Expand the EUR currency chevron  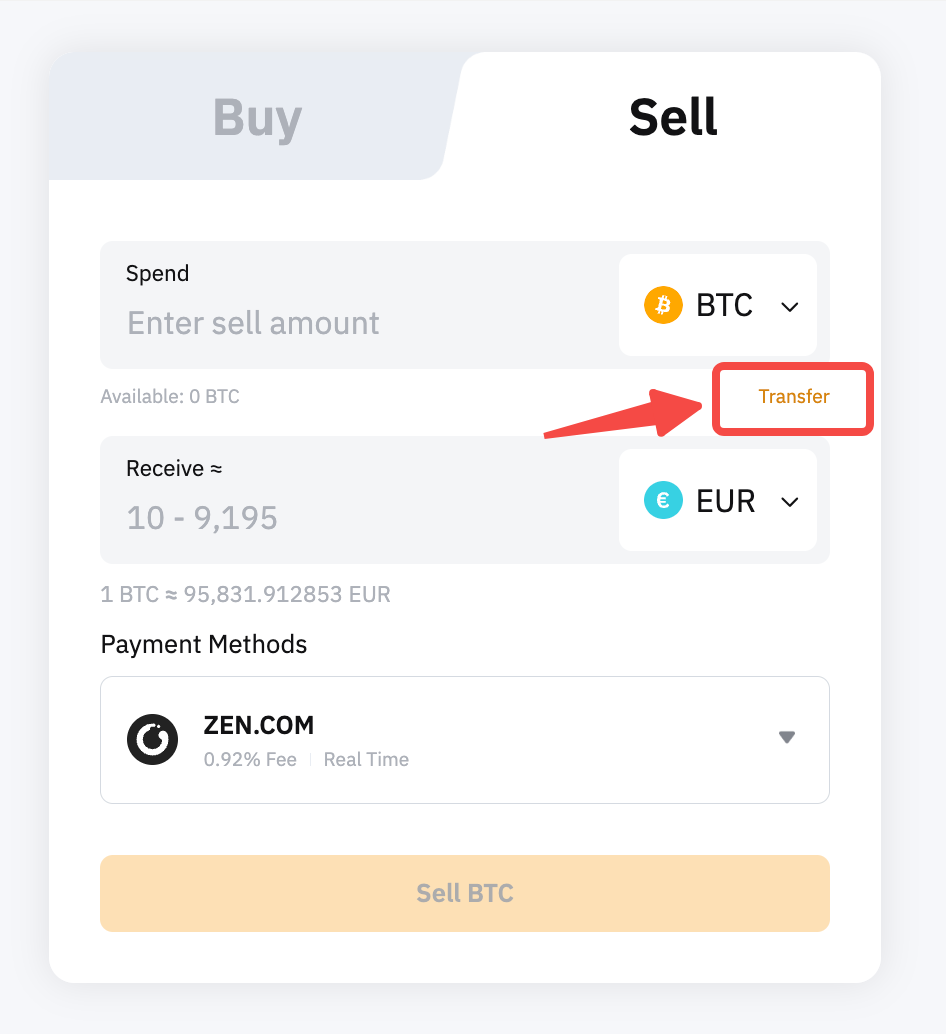pos(790,502)
